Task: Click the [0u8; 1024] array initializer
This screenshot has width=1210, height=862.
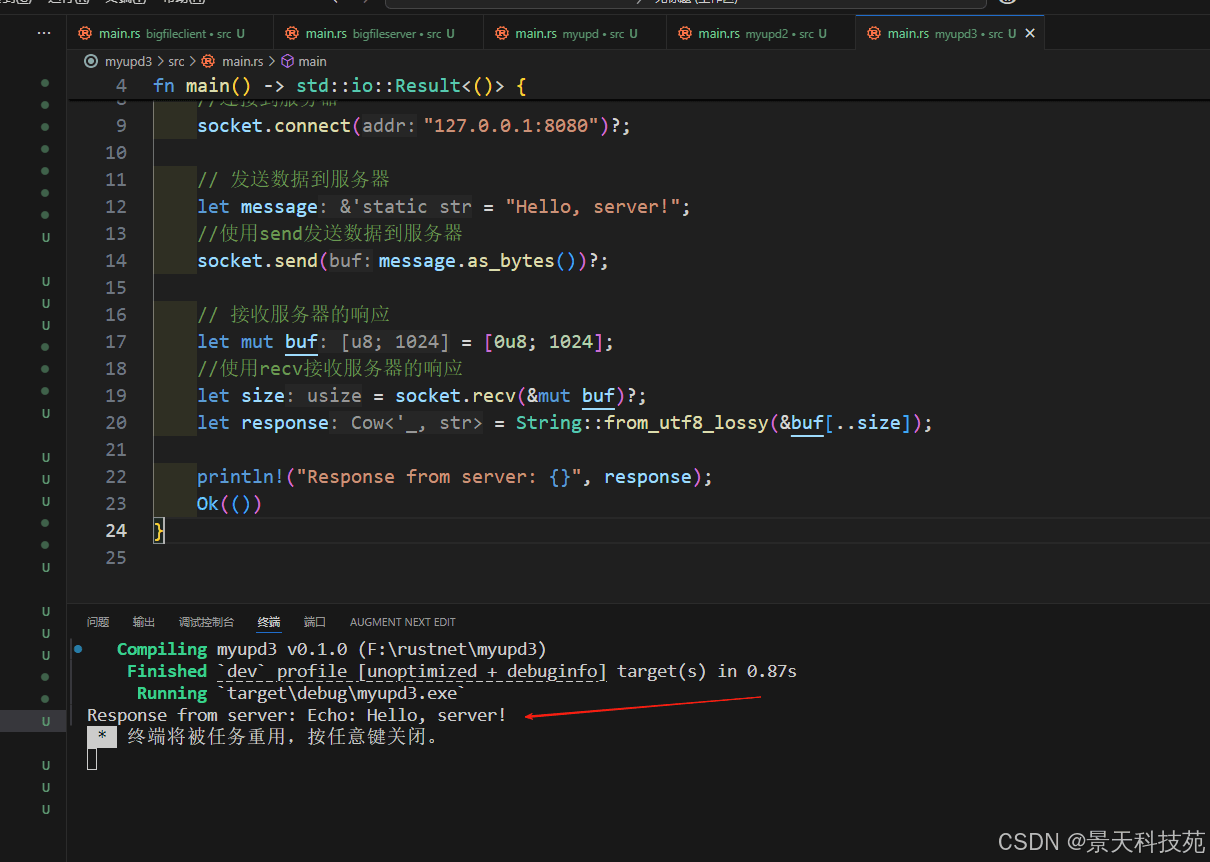Action: tap(543, 342)
